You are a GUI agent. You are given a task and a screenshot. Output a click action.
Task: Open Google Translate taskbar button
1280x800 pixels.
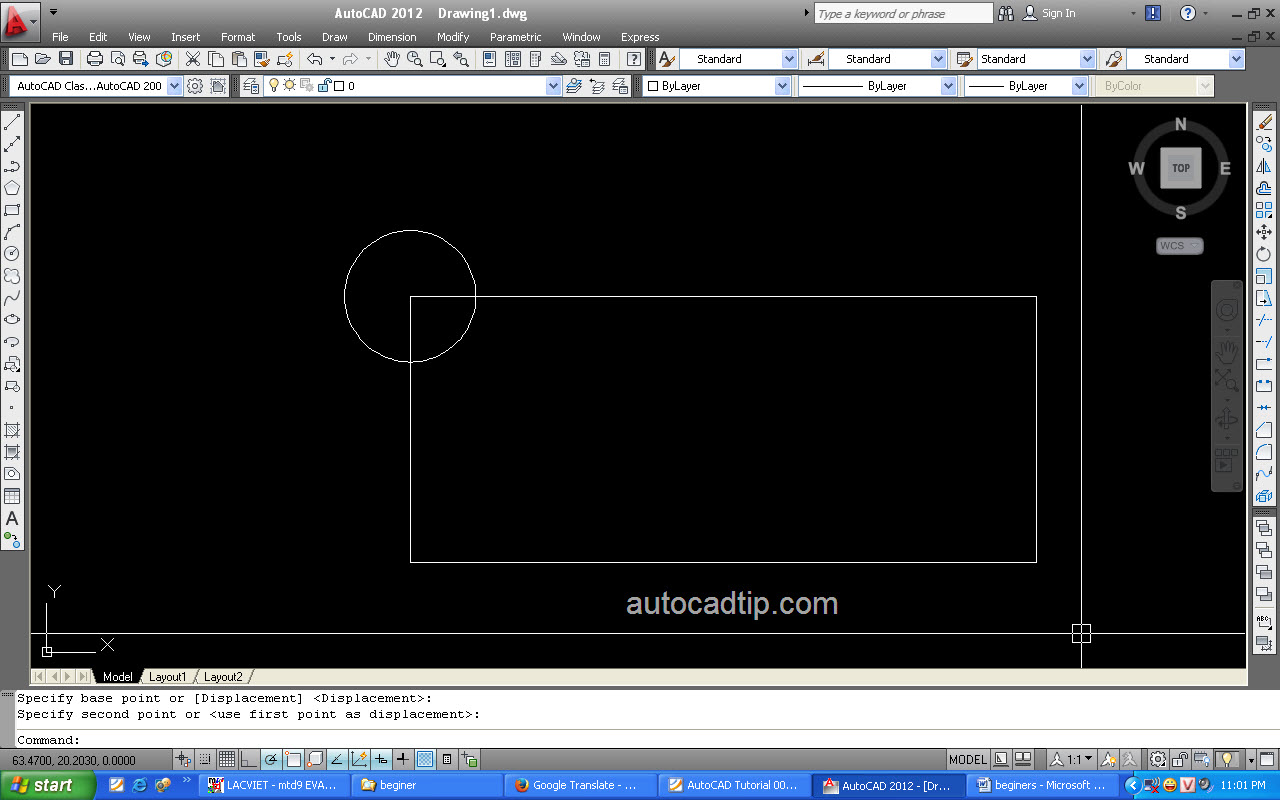(581, 785)
